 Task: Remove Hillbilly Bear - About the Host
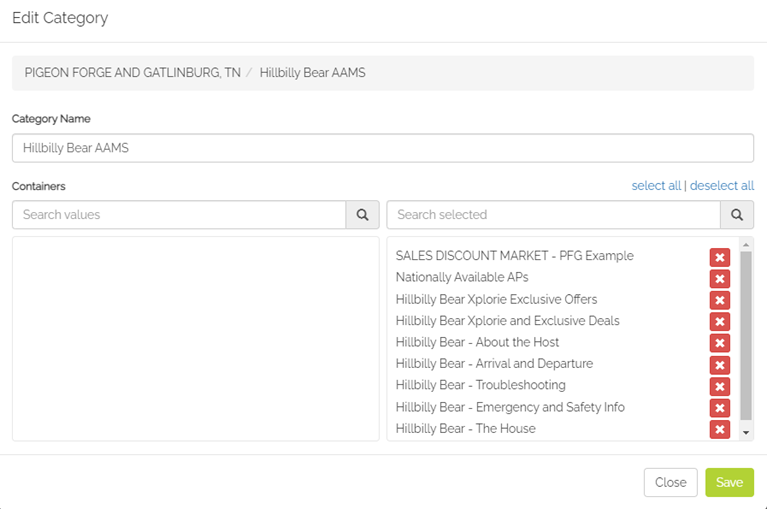(x=720, y=343)
